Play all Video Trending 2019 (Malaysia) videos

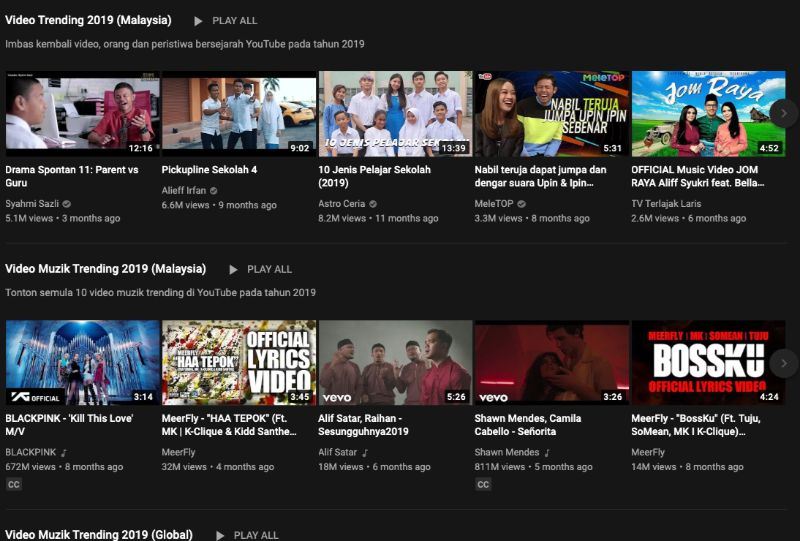(x=226, y=21)
